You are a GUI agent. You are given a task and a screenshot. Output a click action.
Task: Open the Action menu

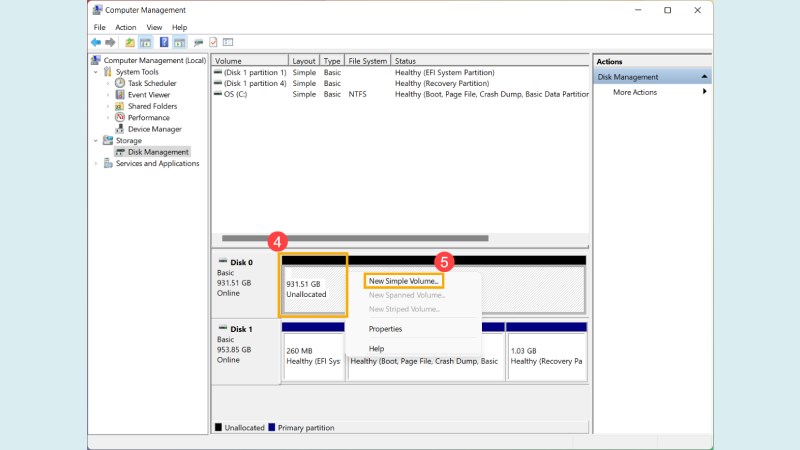pyautogui.click(x=125, y=27)
